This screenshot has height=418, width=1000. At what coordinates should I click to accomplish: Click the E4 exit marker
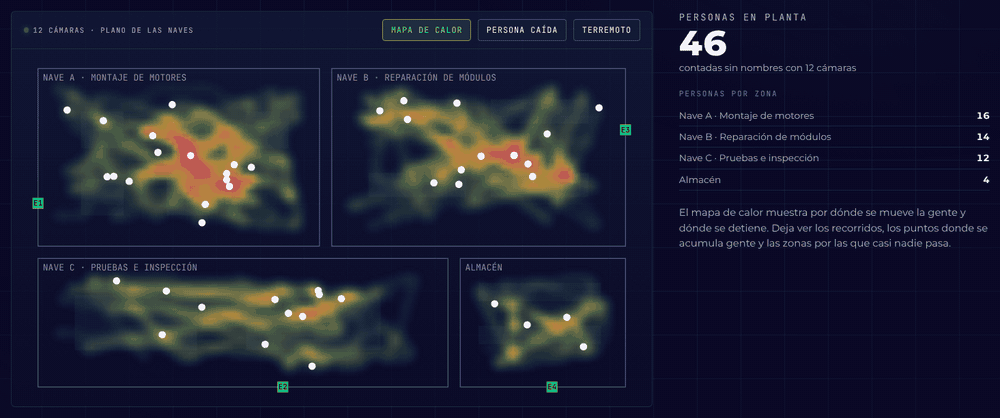click(552, 386)
